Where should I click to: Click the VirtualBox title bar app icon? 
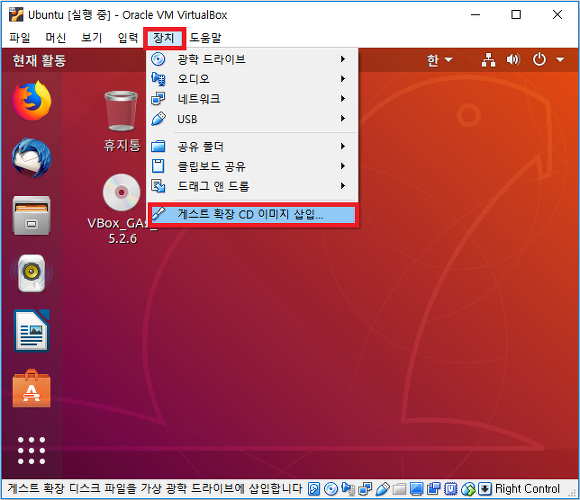[16, 15]
